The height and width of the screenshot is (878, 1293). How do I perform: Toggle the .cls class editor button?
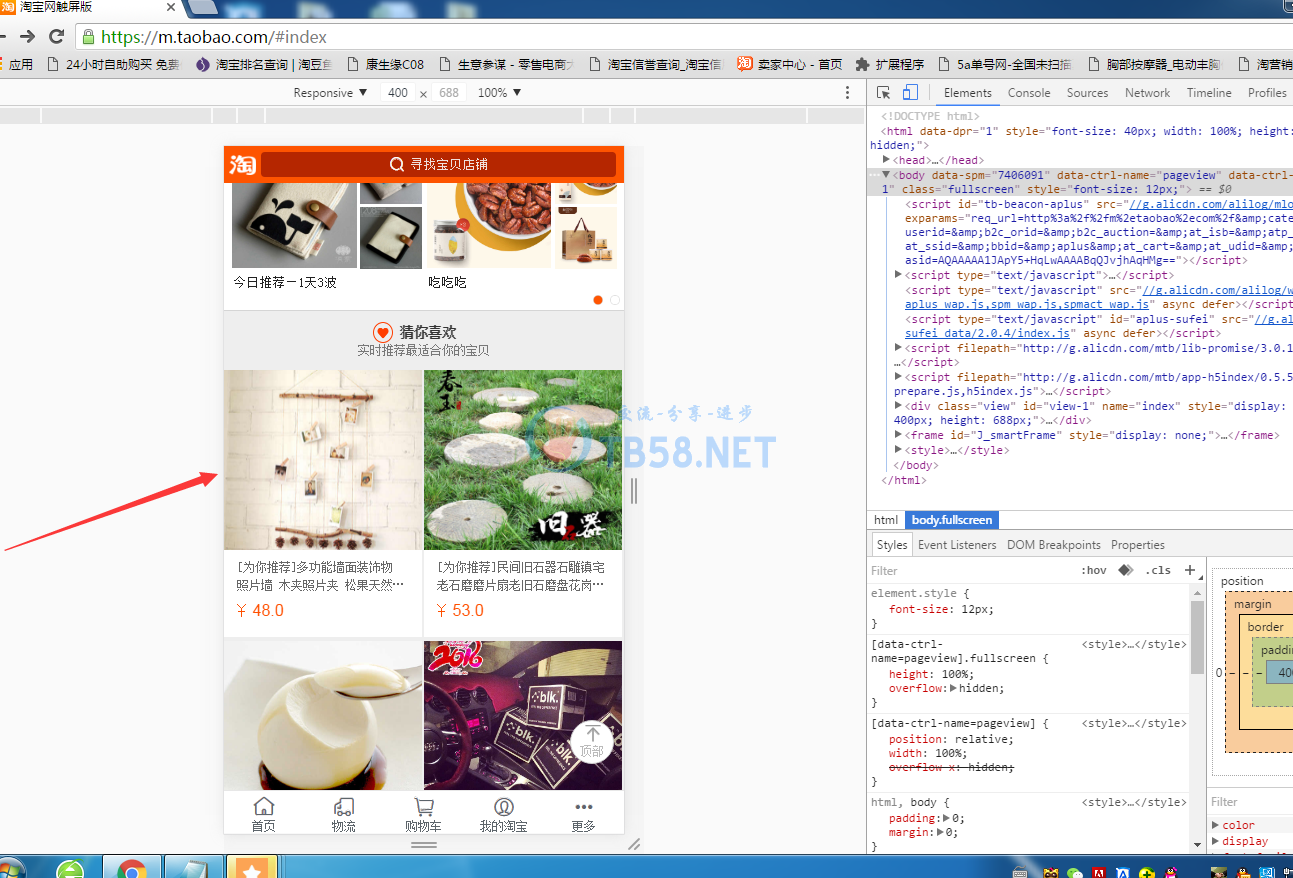tap(1158, 570)
